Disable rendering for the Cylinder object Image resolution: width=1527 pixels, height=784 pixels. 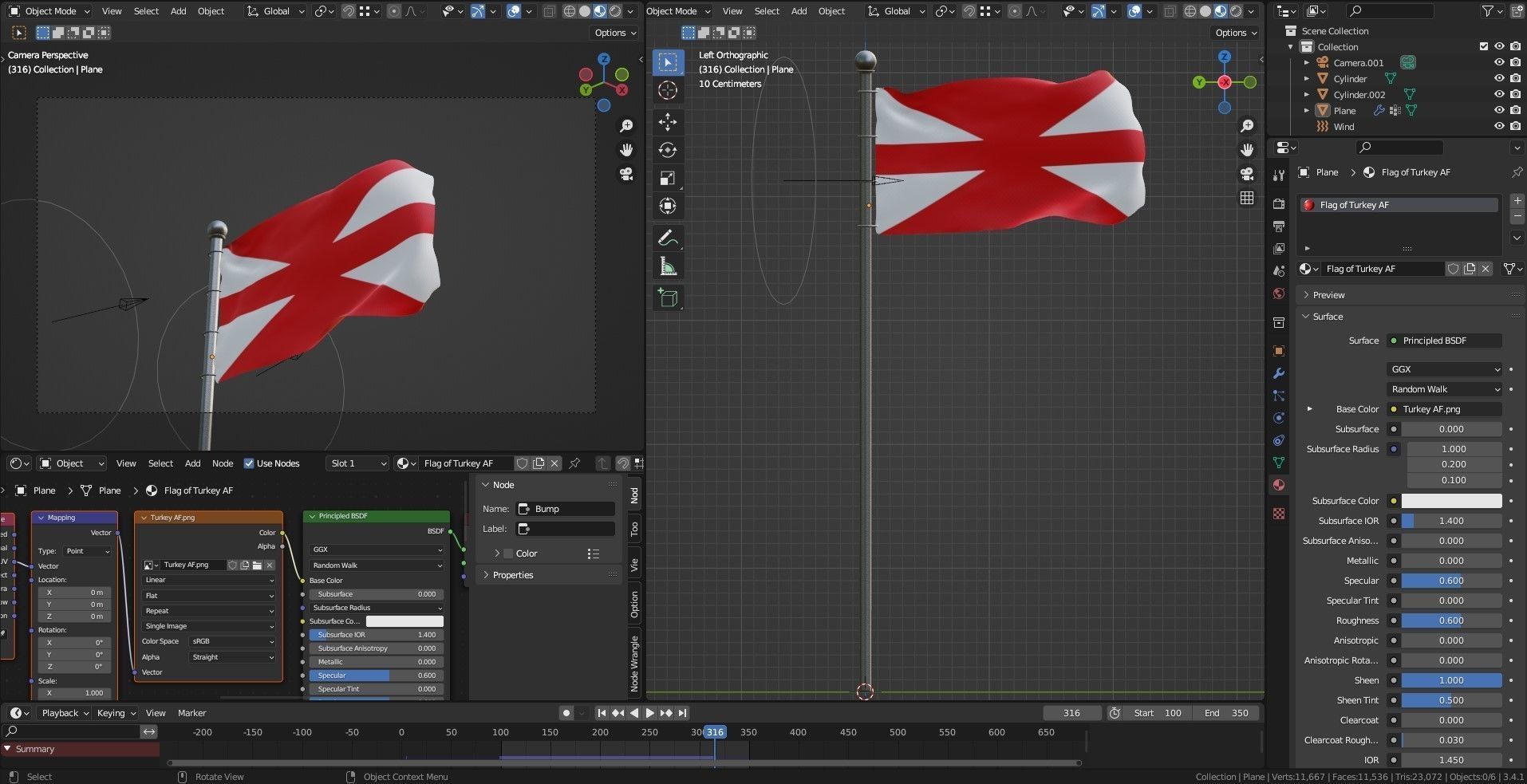click(1515, 78)
